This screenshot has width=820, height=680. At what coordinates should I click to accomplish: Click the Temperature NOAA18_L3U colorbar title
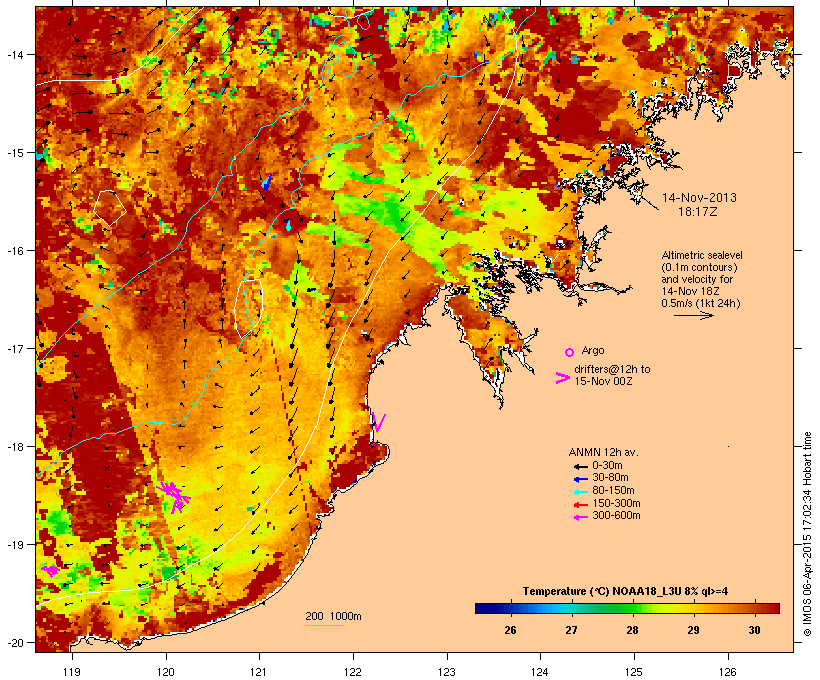pyautogui.click(x=625, y=592)
